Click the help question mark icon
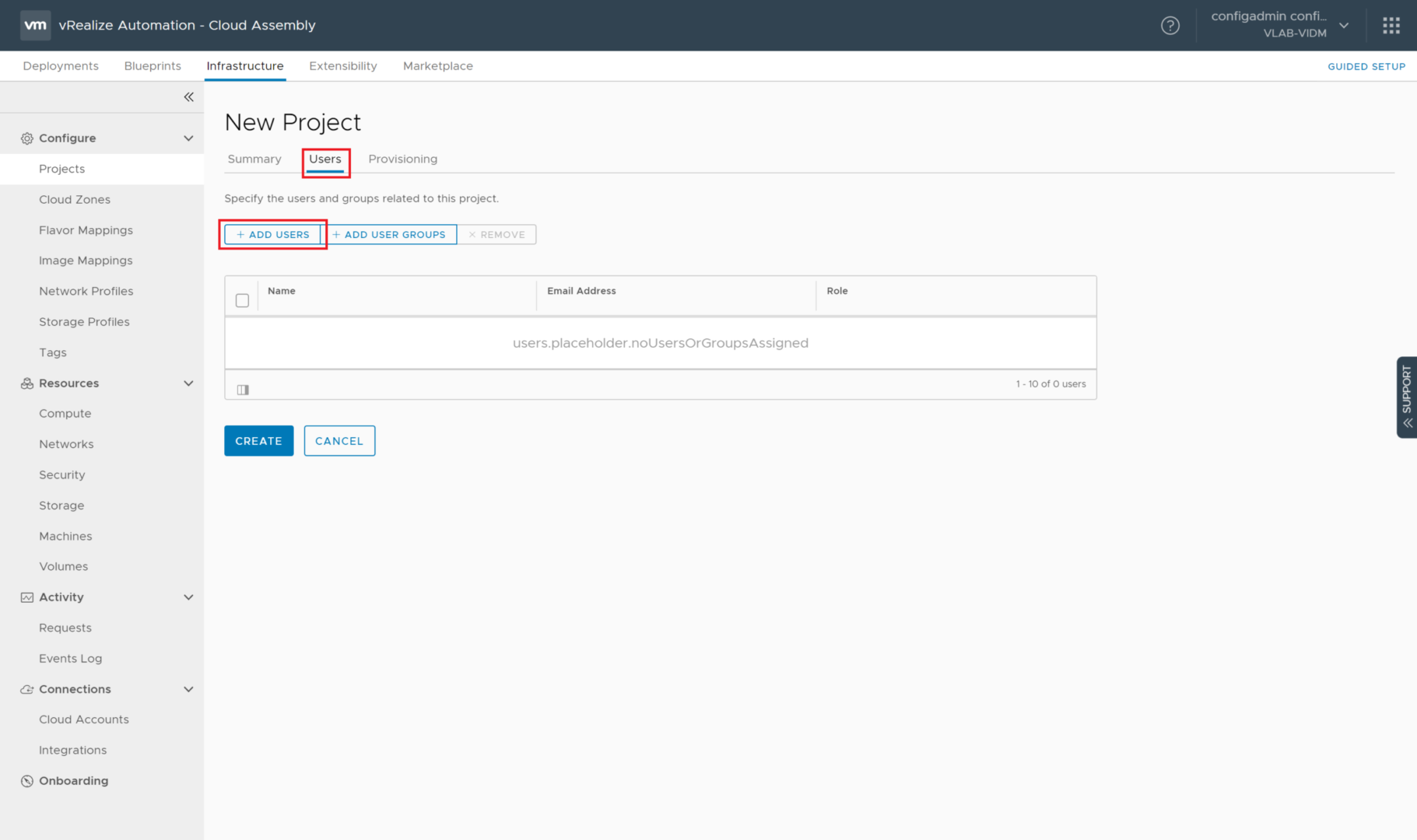The height and width of the screenshot is (840, 1417). tap(1170, 26)
